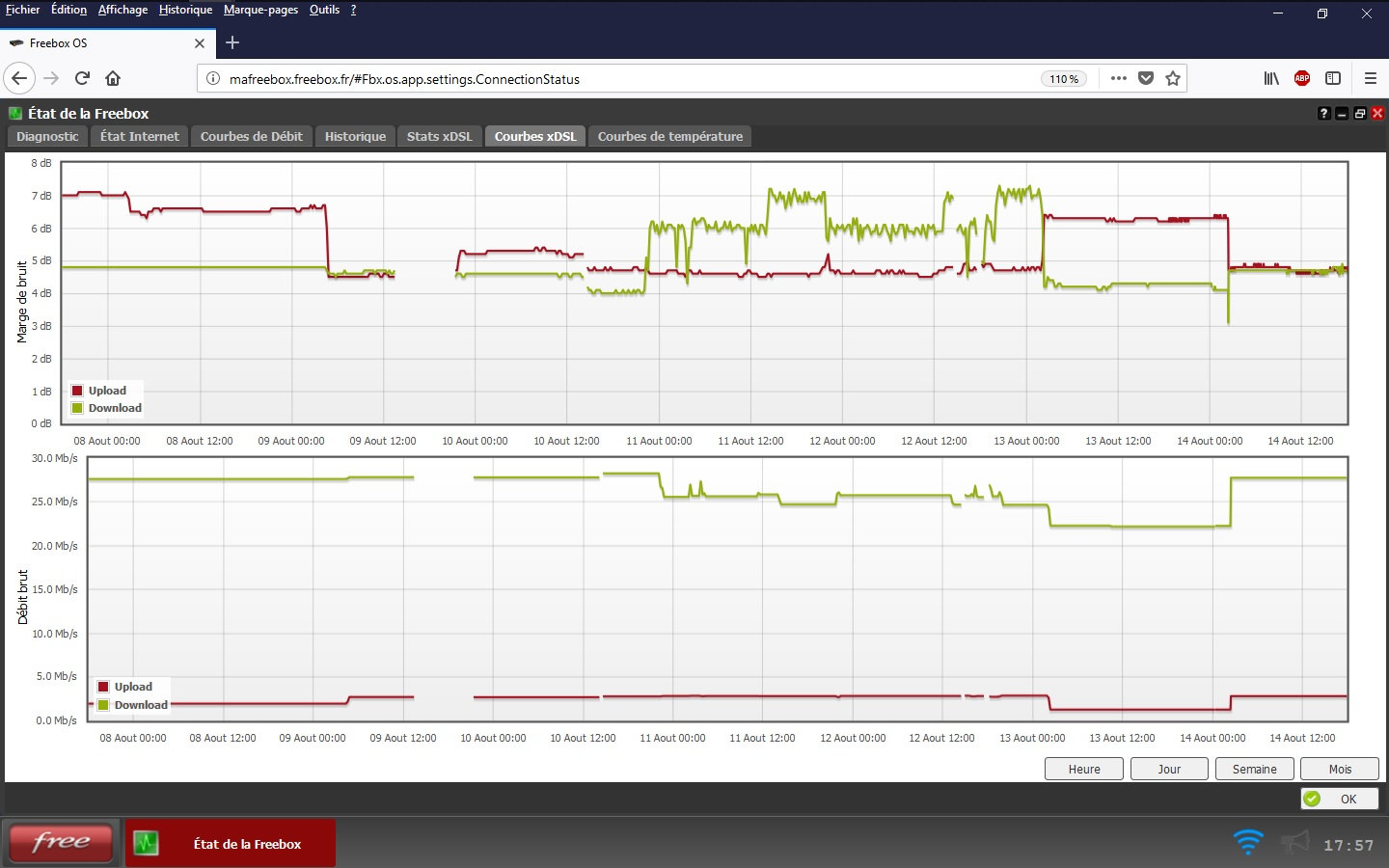Close the Freebox OS browser tab

pos(200,43)
